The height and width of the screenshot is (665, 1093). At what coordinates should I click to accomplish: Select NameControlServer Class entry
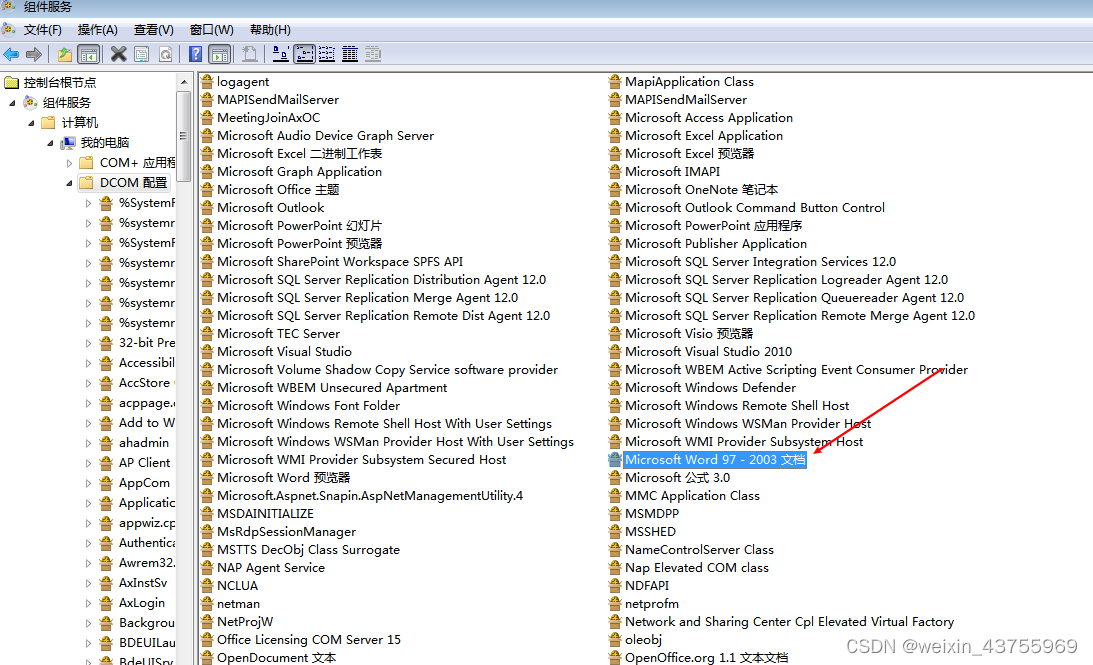tap(699, 550)
